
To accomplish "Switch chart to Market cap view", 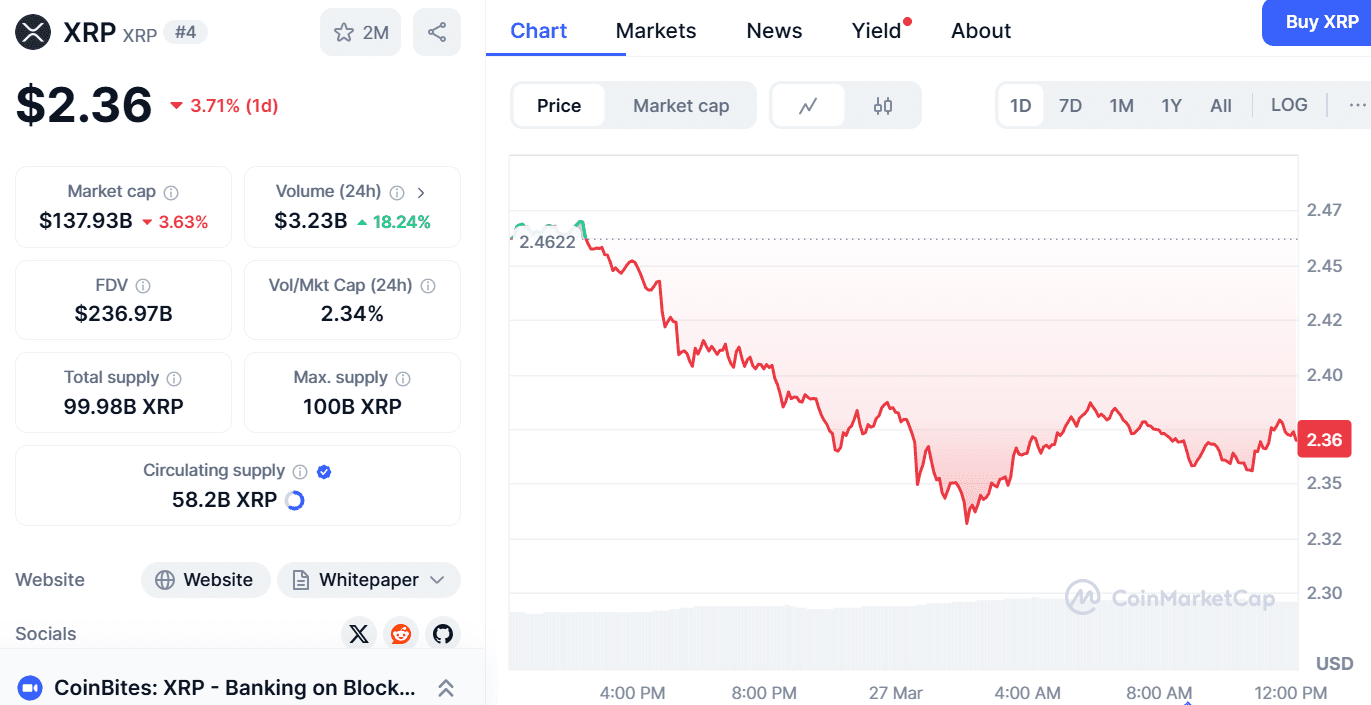I will click(681, 104).
